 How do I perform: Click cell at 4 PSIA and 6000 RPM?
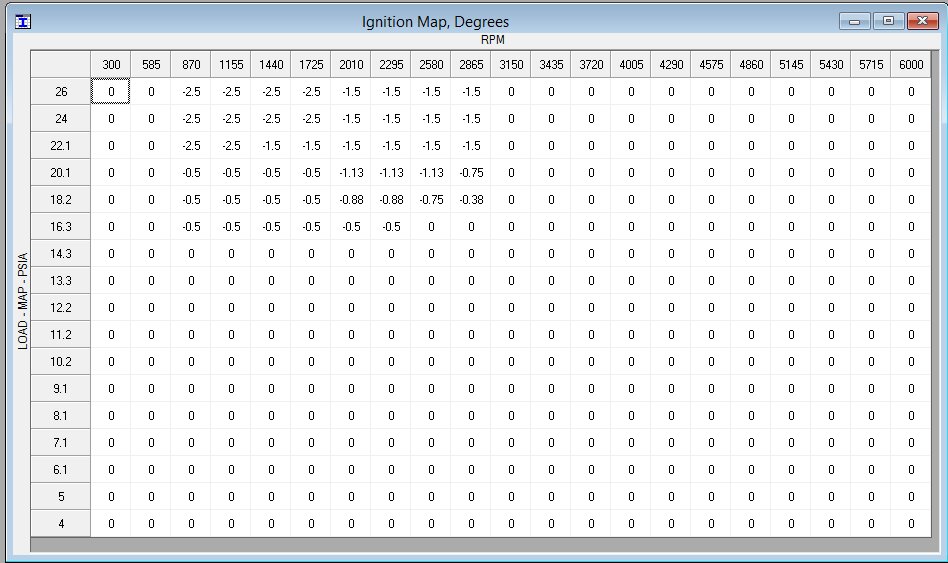point(911,524)
